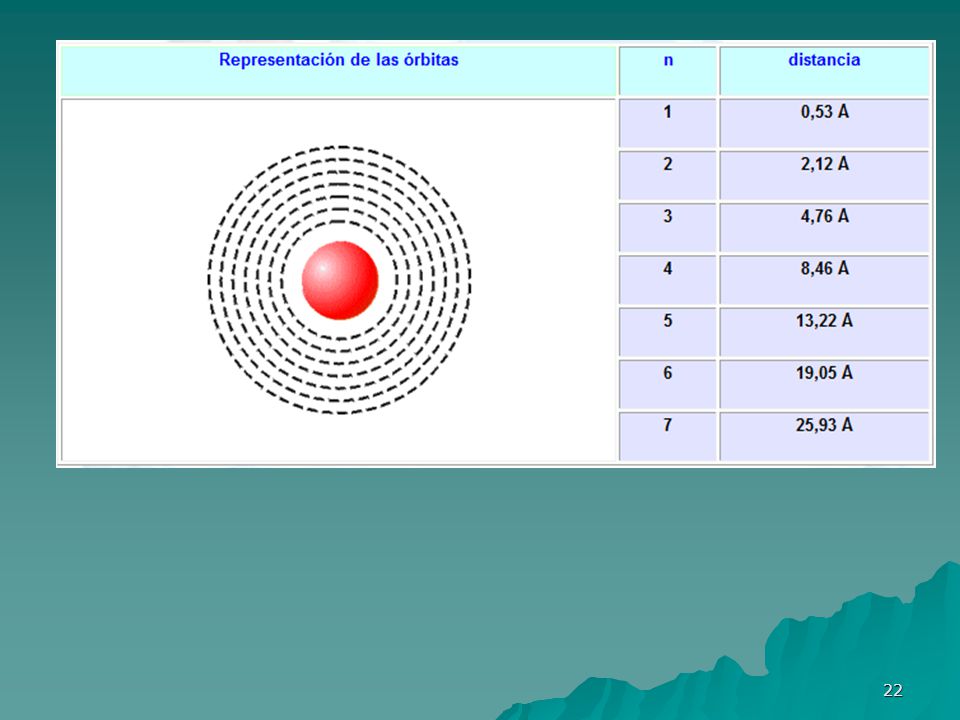Select the distance 0,53 Å cell

point(824,123)
